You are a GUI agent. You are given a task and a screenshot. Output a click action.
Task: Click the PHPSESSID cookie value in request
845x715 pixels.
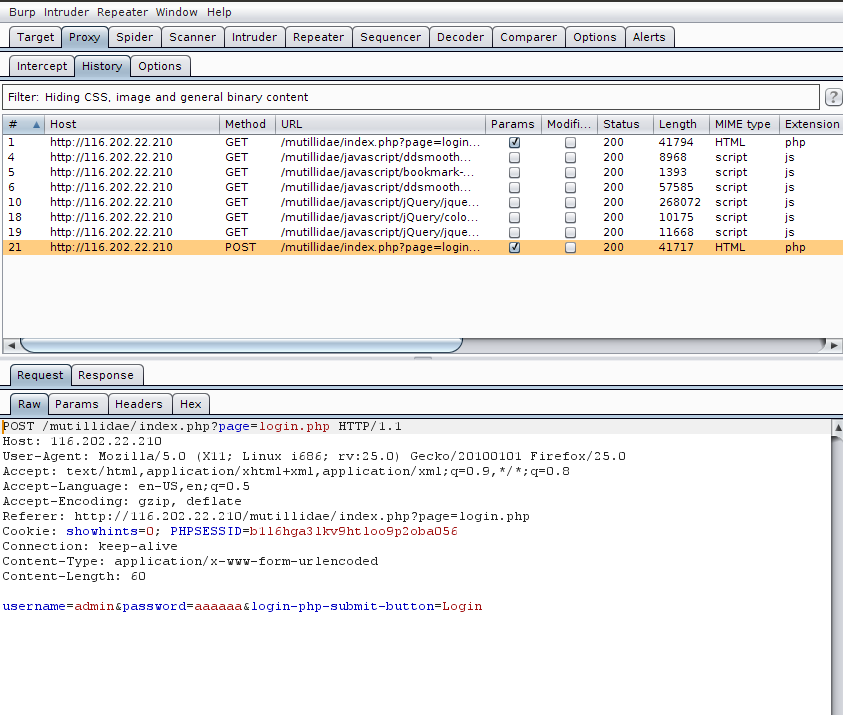coord(354,531)
